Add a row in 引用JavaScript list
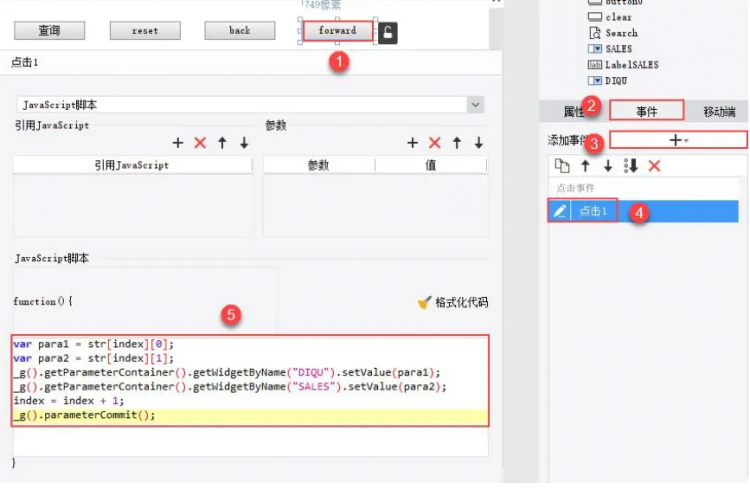Image resolution: width=750 pixels, height=496 pixels. click(178, 143)
